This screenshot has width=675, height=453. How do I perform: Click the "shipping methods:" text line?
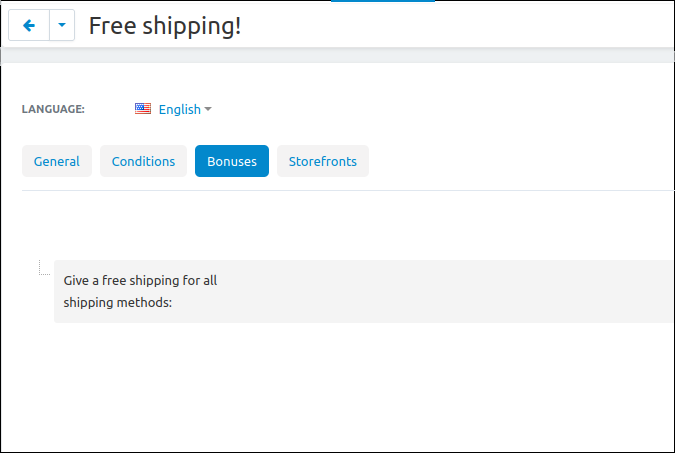(118, 303)
